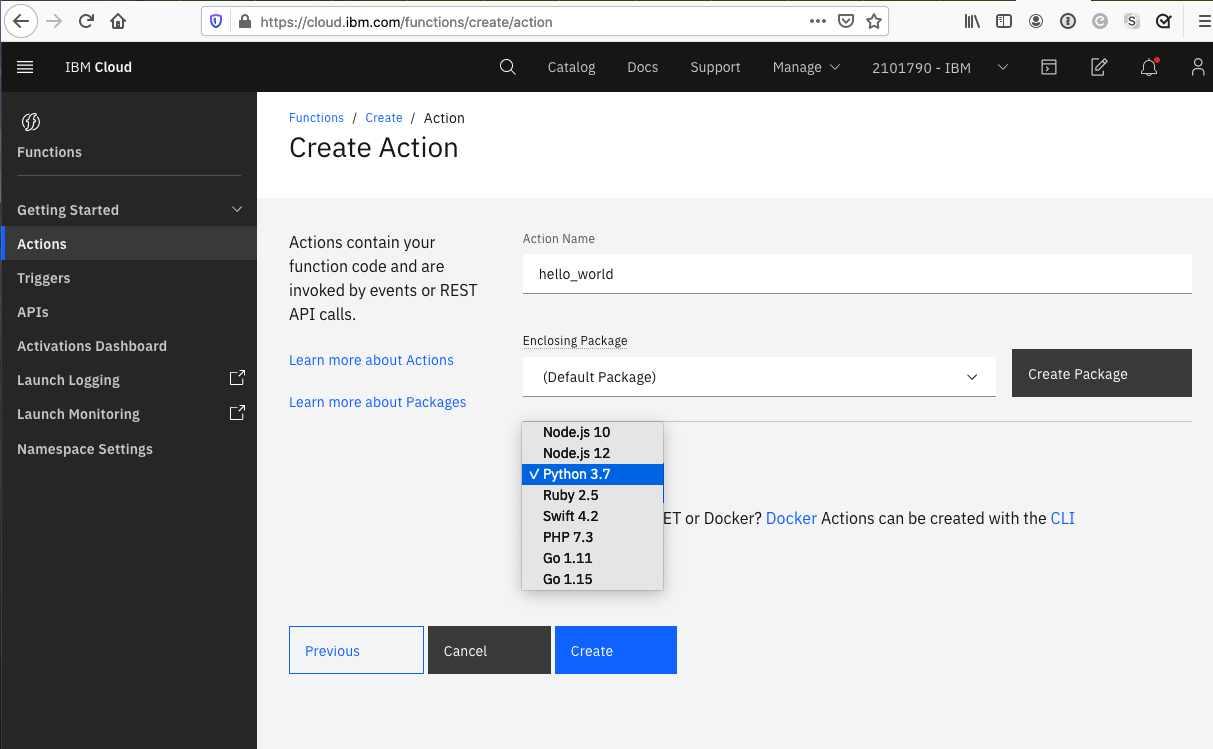1213x749 pixels.
Task: Click the Cancel button
Action: [489, 650]
